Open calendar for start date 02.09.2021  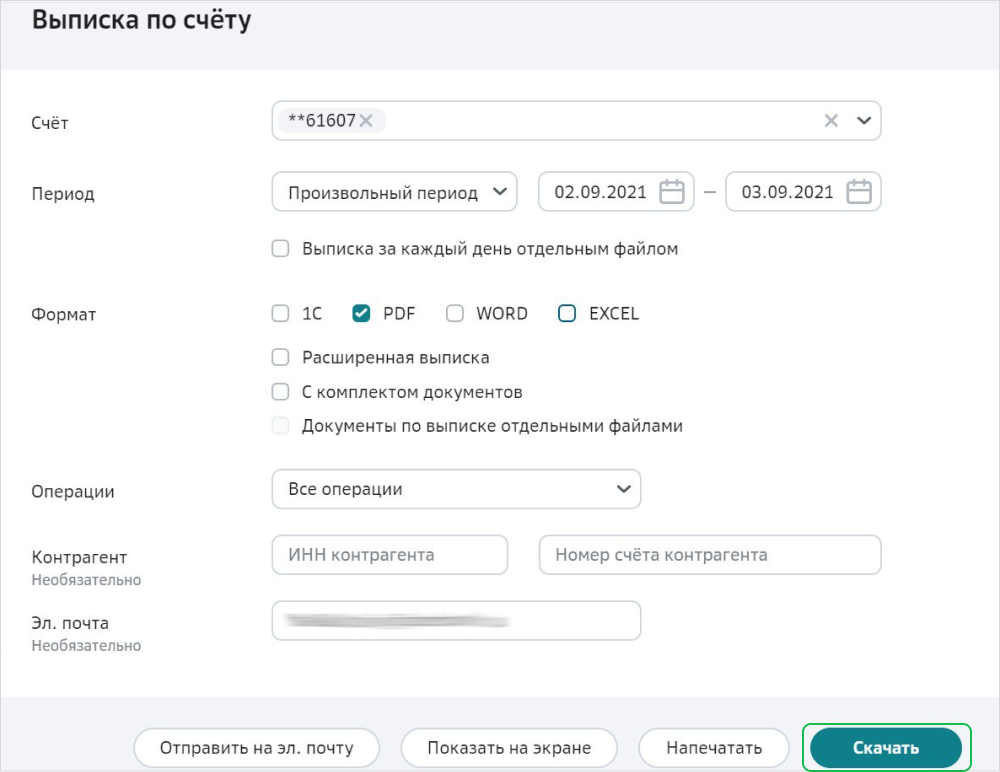click(672, 192)
